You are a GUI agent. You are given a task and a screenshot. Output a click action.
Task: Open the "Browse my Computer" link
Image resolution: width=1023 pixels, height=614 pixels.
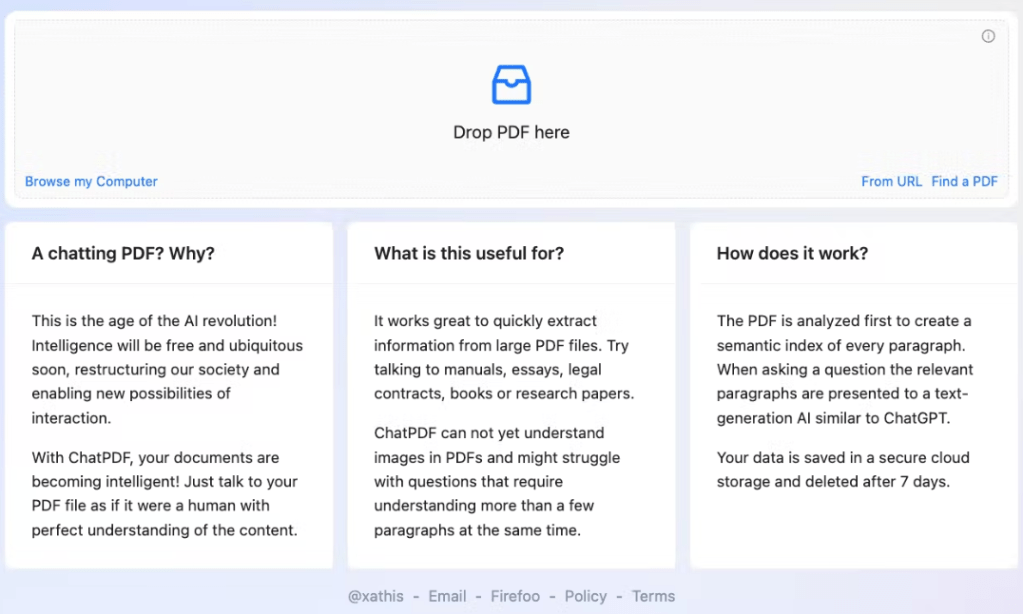click(x=91, y=181)
